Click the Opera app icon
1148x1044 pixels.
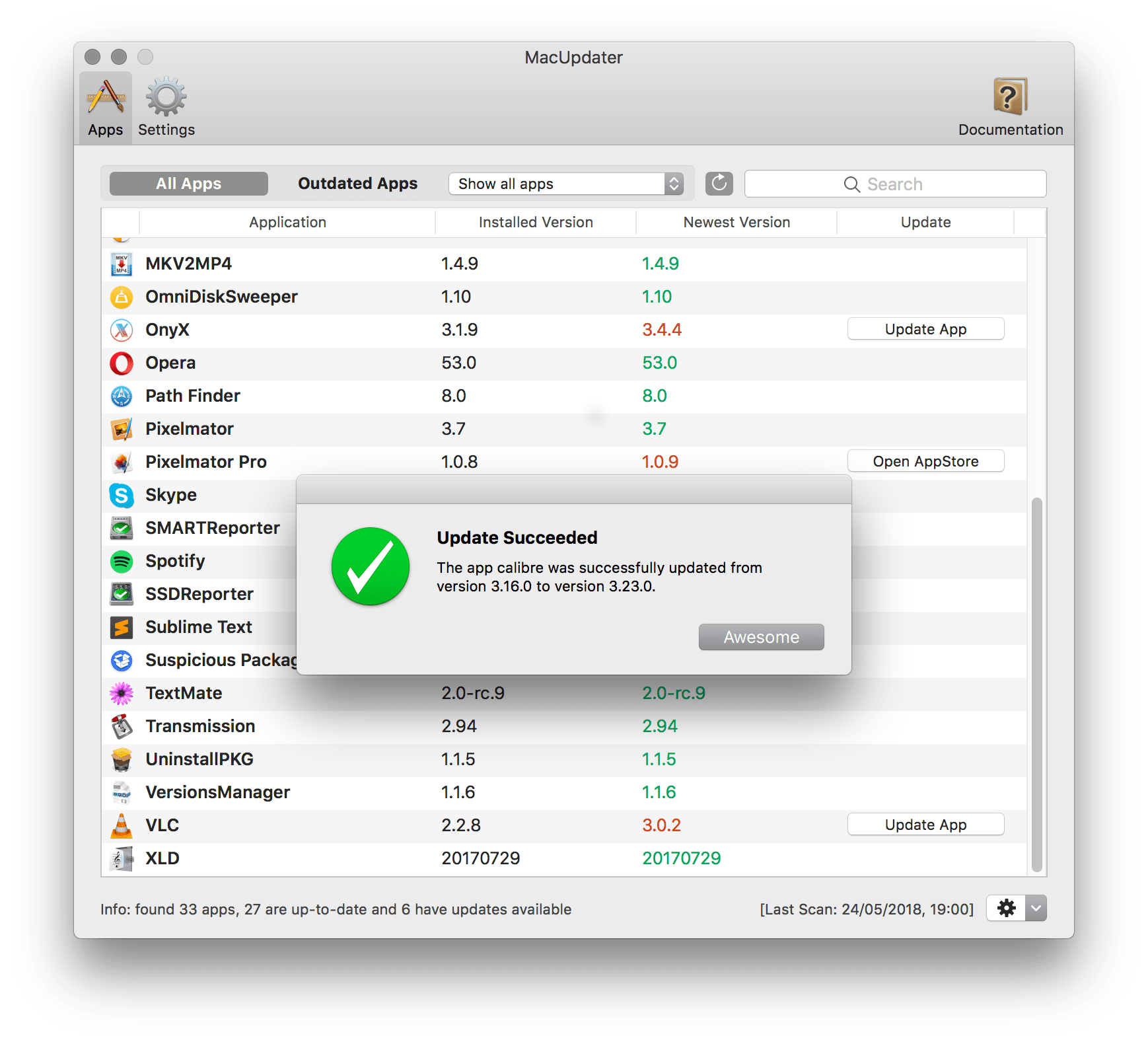click(122, 363)
